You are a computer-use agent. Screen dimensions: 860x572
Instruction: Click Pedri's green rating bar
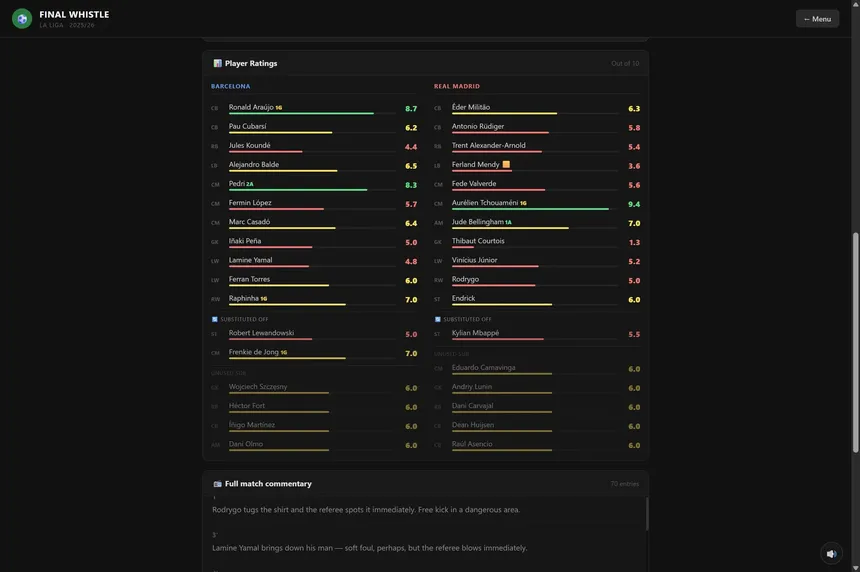(x=298, y=190)
